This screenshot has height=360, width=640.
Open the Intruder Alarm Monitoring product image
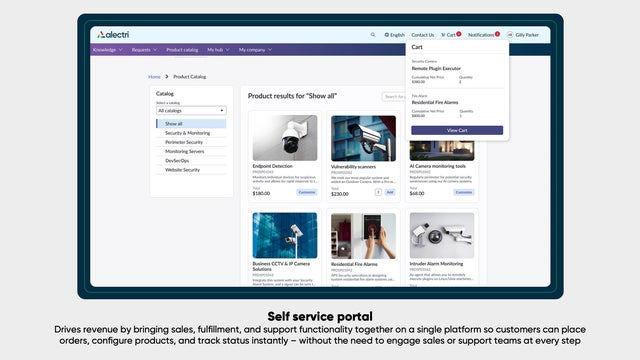click(442, 235)
